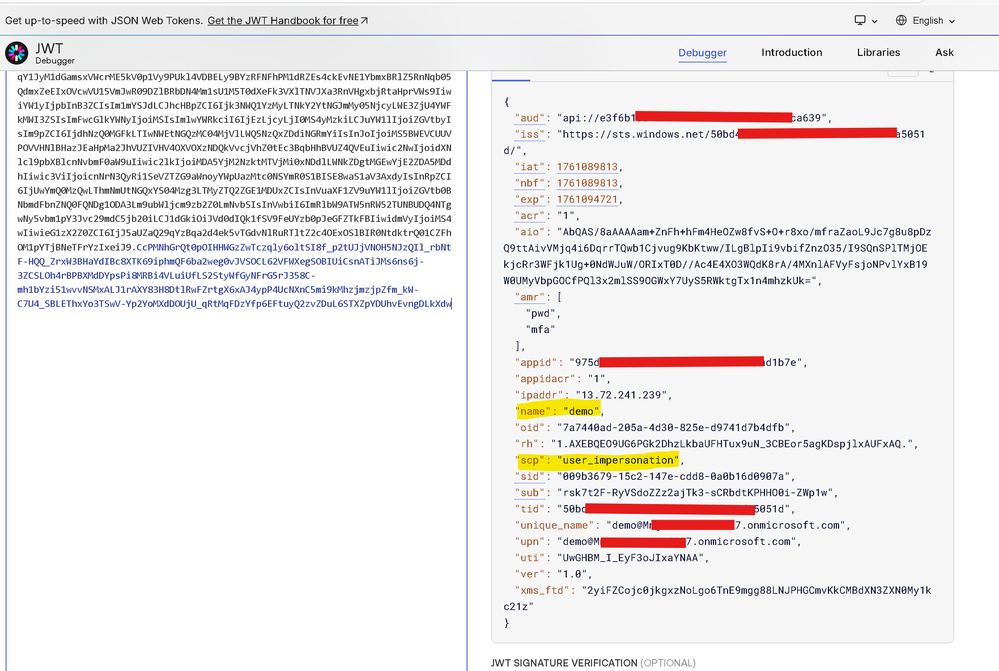This screenshot has height=671, width=999.
Task: Click the "unique_name" claim key
Action: (554, 525)
